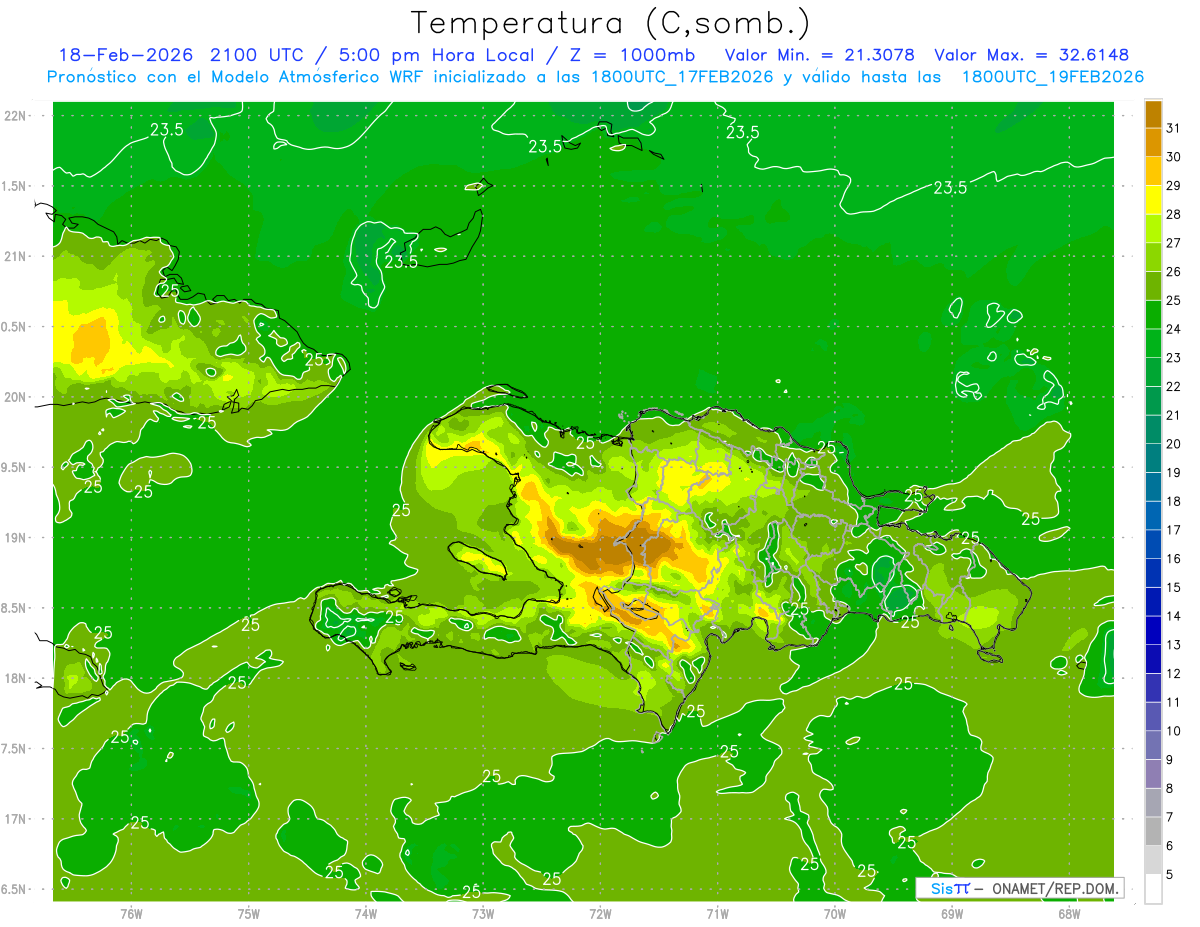Click the "72W" longitude axis label
Image resolution: width=1200 pixels, height=927 pixels.
pos(600,914)
